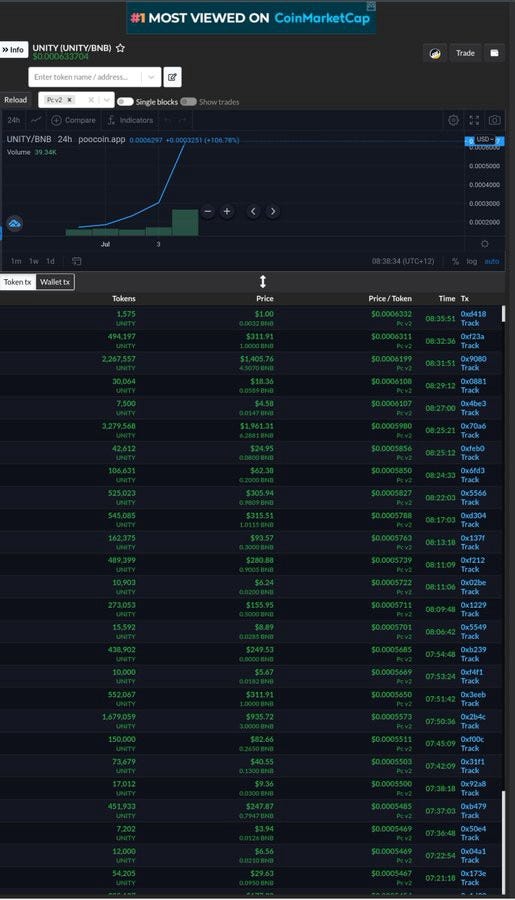The width and height of the screenshot is (515, 900).
Task: Click the edit token list icon
Action: 172,77
